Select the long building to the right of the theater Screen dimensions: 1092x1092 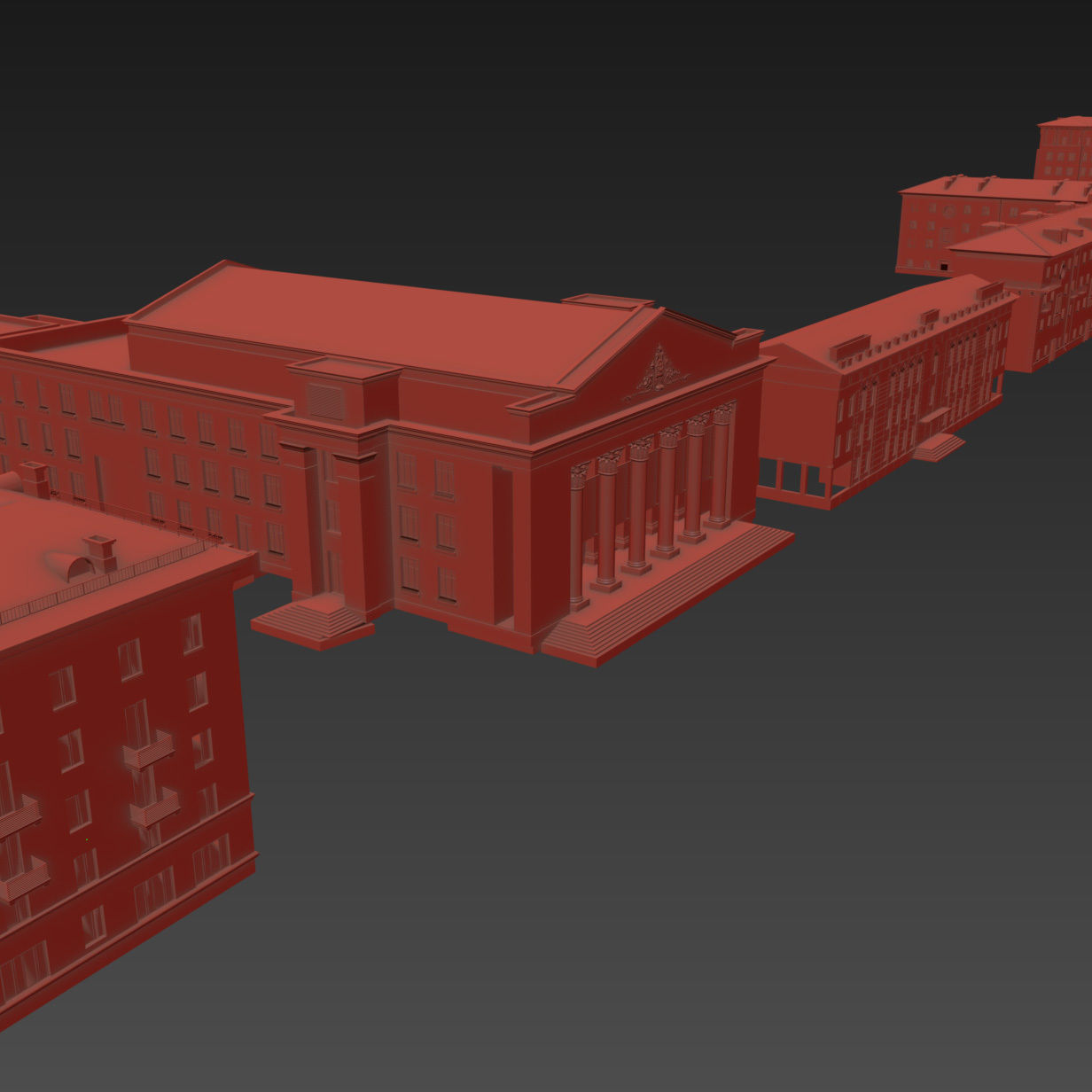(x=886, y=390)
